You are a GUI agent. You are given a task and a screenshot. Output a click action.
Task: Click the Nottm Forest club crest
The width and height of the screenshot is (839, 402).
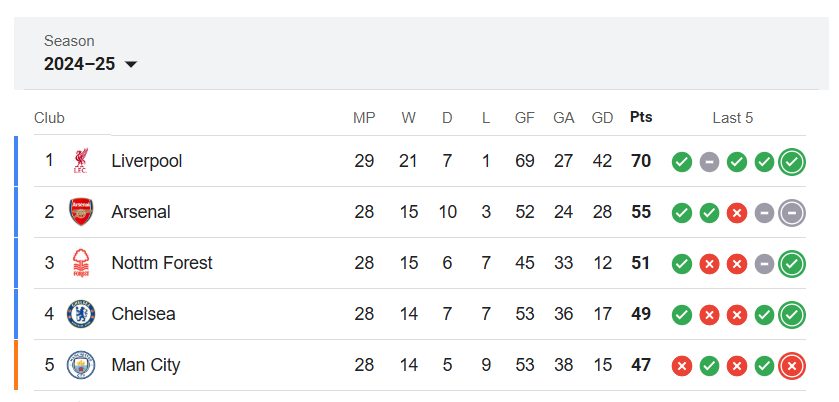click(81, 263)
